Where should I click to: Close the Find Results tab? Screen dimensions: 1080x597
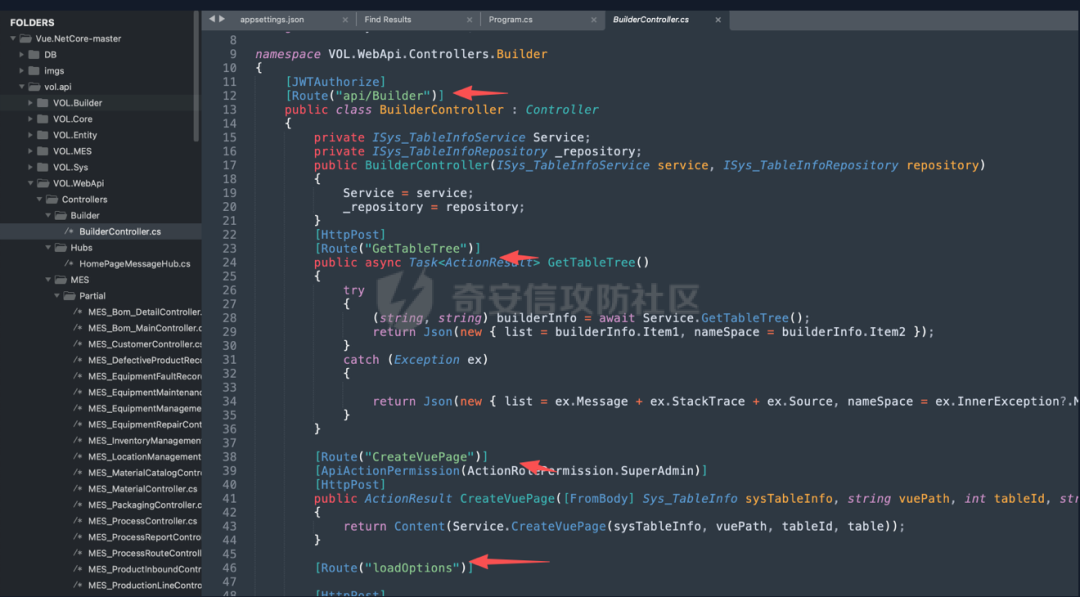(470, 20)
